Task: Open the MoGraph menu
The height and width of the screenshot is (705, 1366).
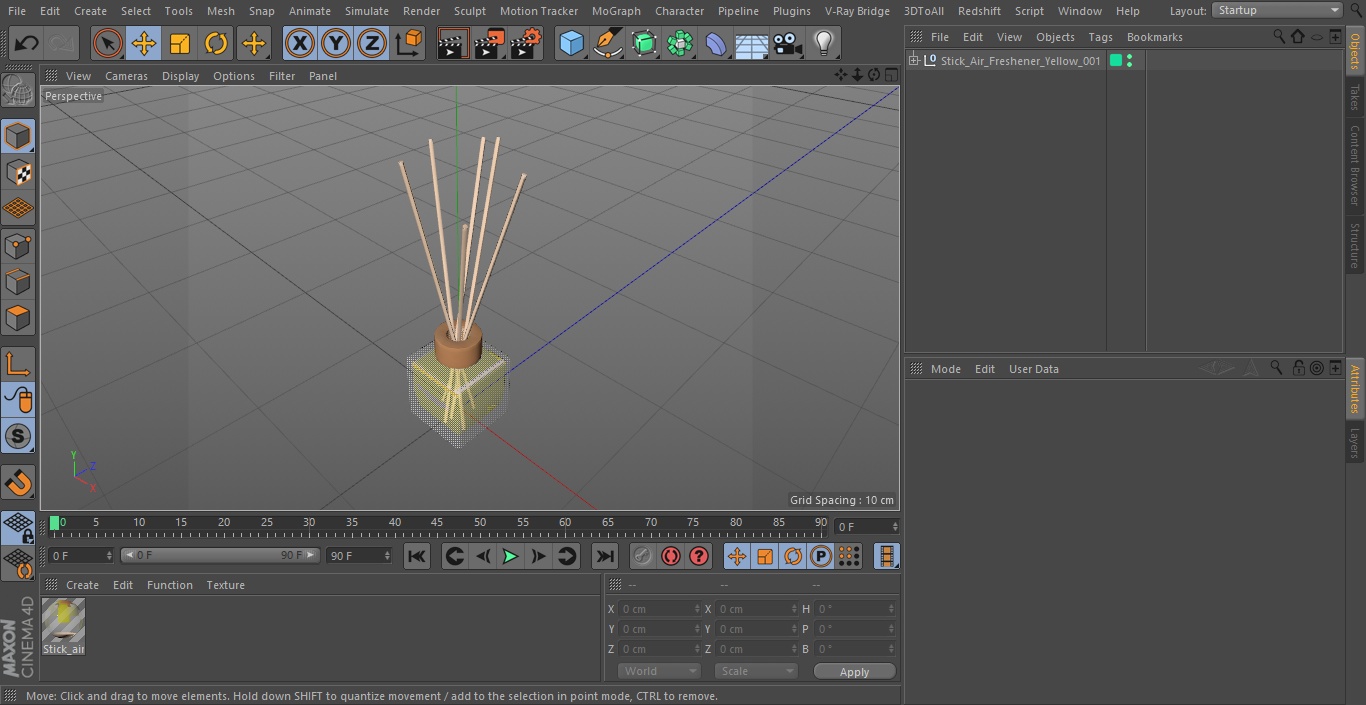Action: [x=616, y=11]
